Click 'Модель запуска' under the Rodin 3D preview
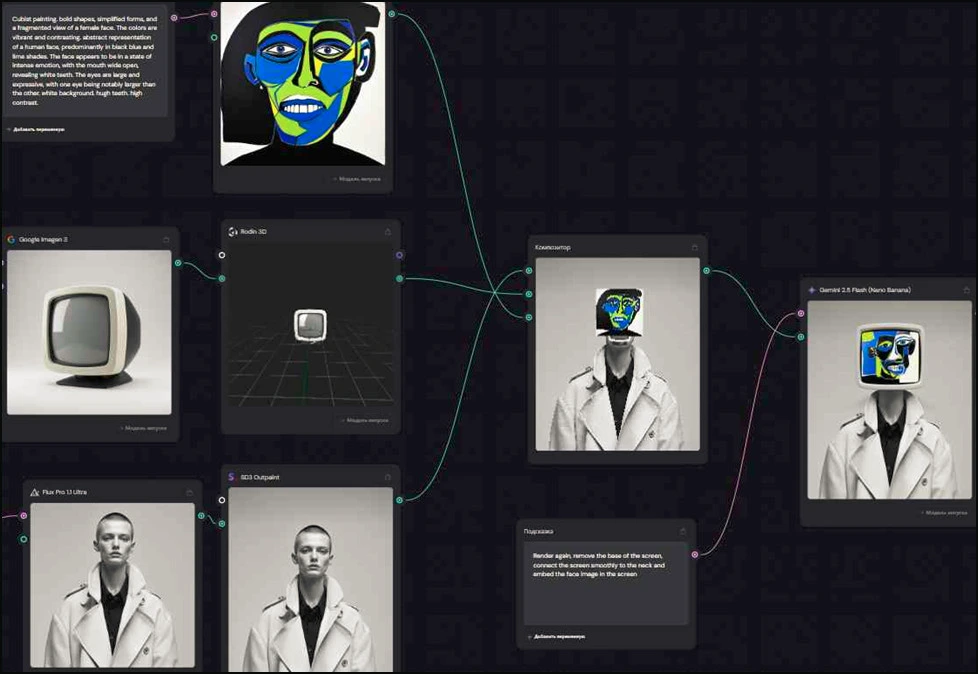This screenshot has width=978, height=674. (365, 421)
